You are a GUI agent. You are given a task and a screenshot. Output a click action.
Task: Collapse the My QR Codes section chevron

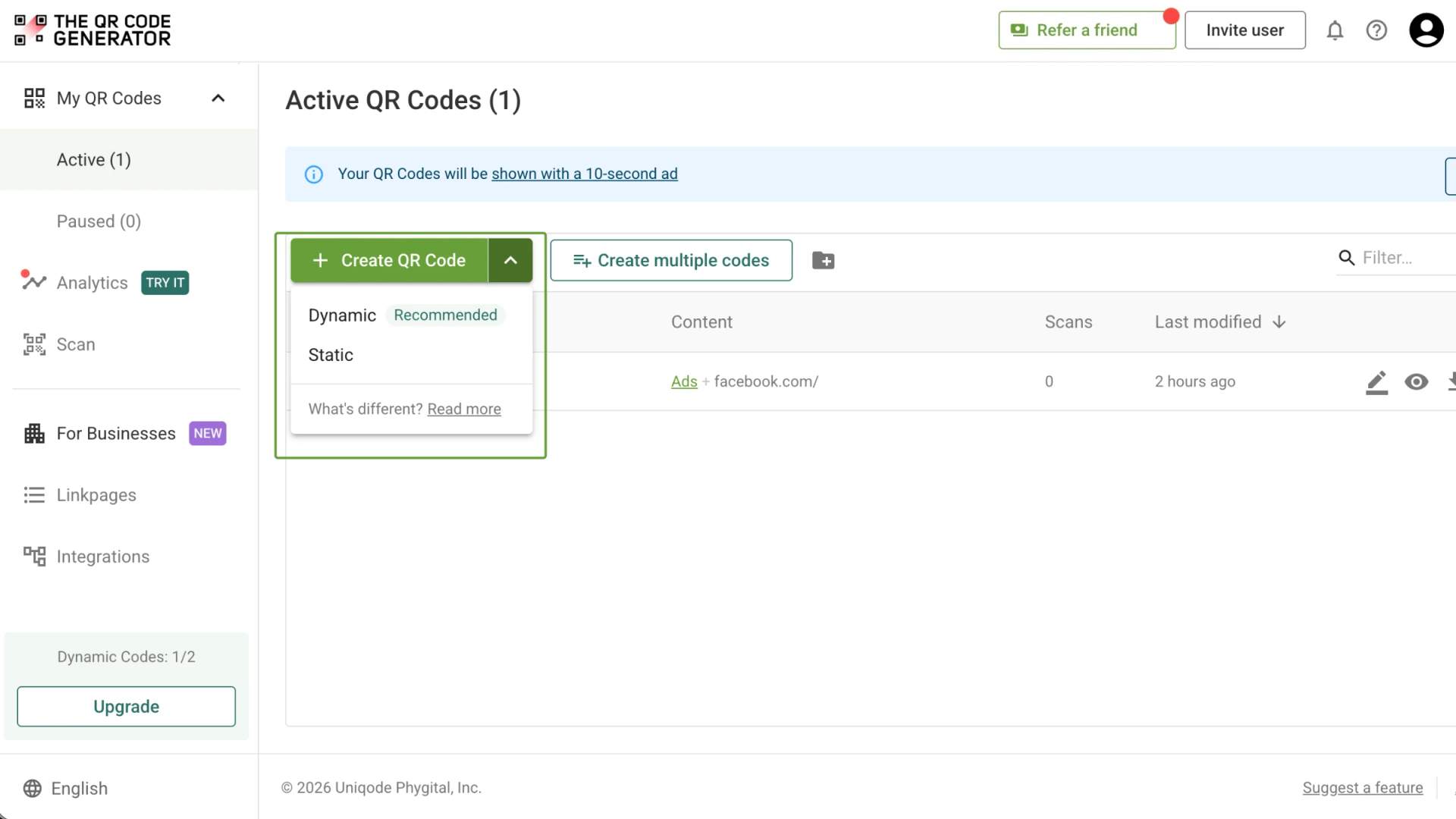(218, 98)
